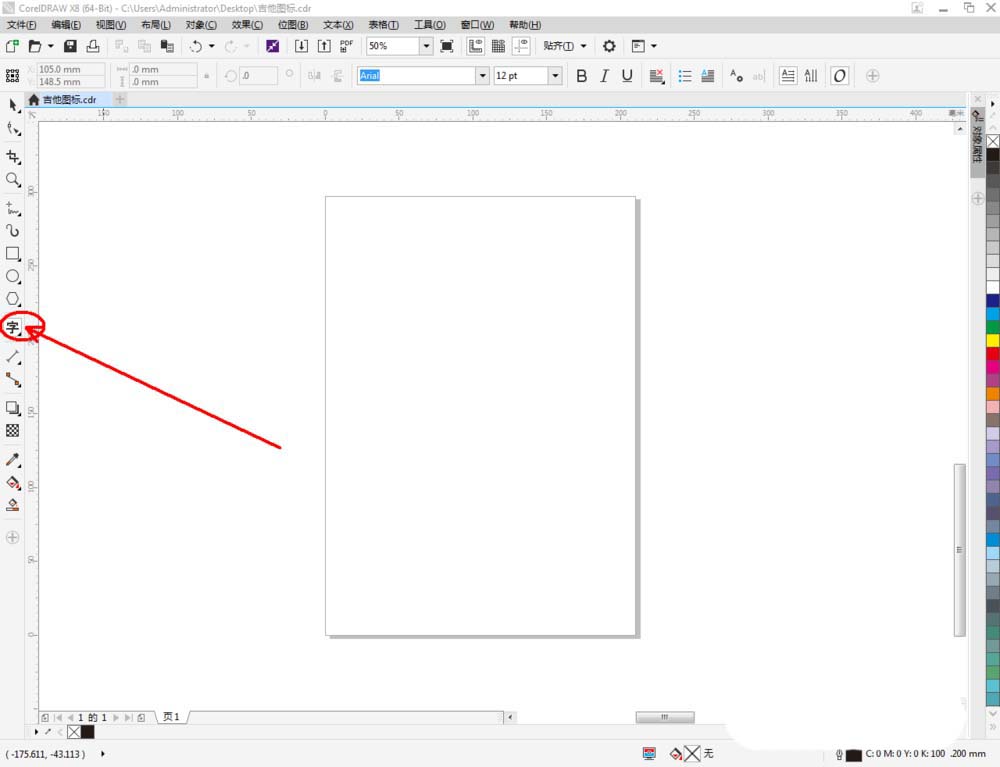Toggle Bold formatting

click(581, 76)
